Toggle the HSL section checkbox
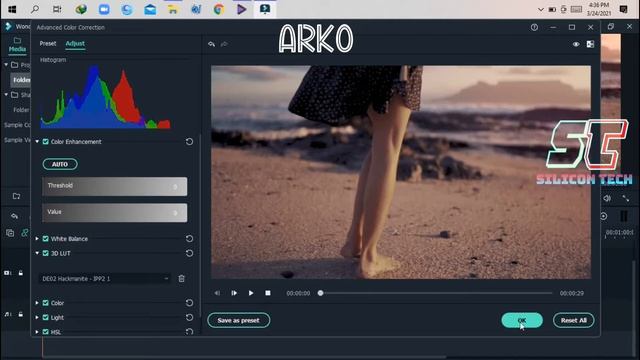 point(46,332)
